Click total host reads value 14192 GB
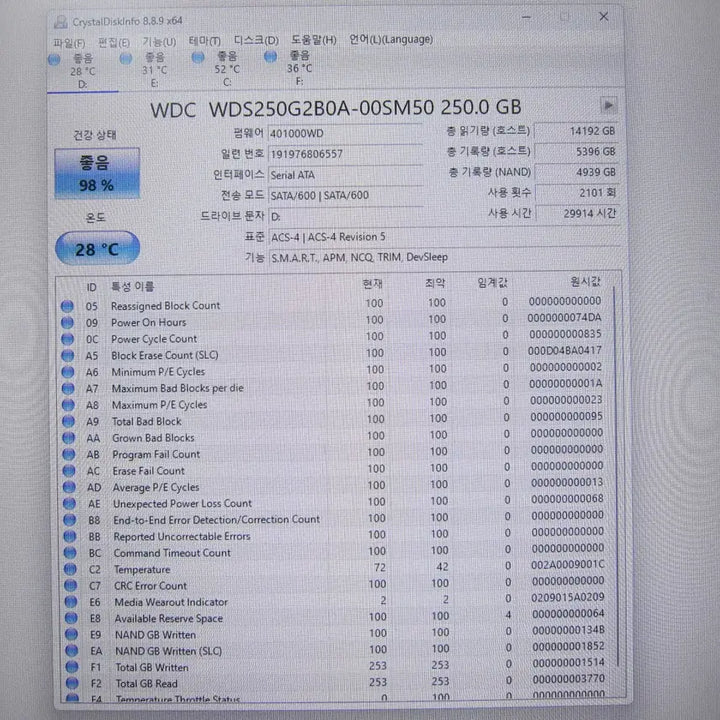 click(576, 131)
